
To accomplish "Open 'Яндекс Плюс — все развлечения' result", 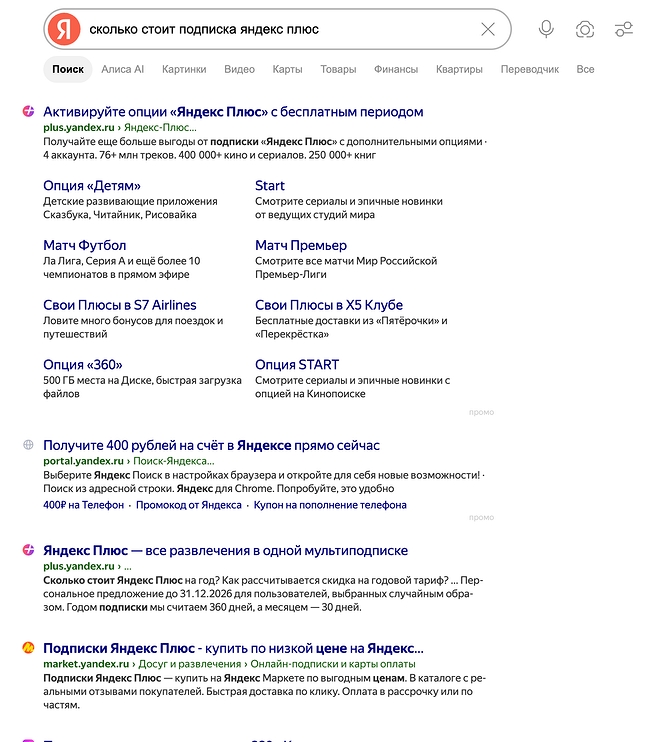I will [x=225, y=550].
